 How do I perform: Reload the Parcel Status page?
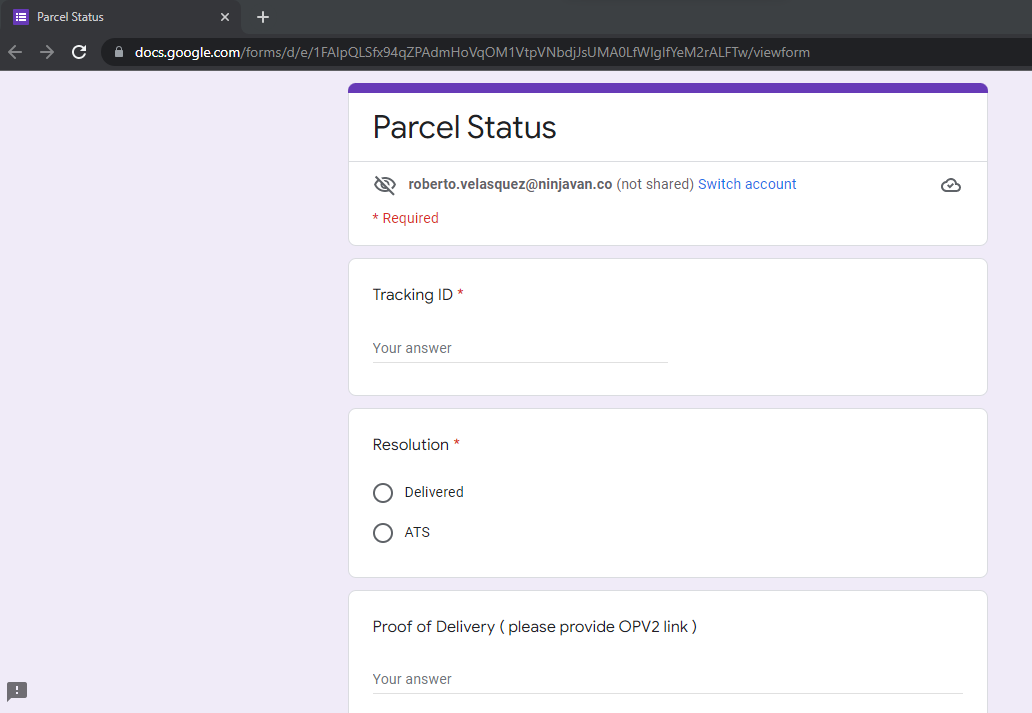79,52
